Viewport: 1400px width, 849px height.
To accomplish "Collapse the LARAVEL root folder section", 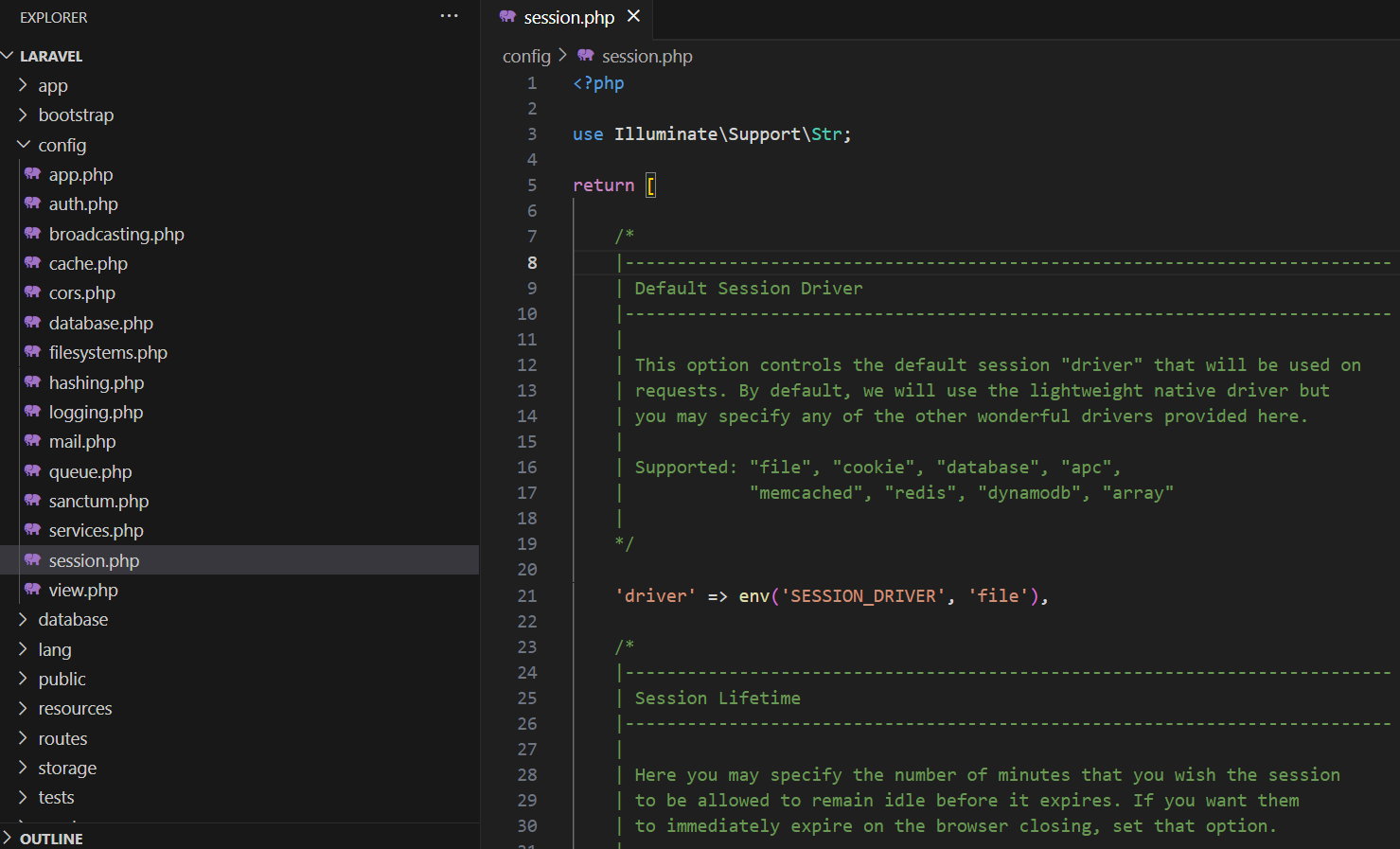I will (8, 56).
